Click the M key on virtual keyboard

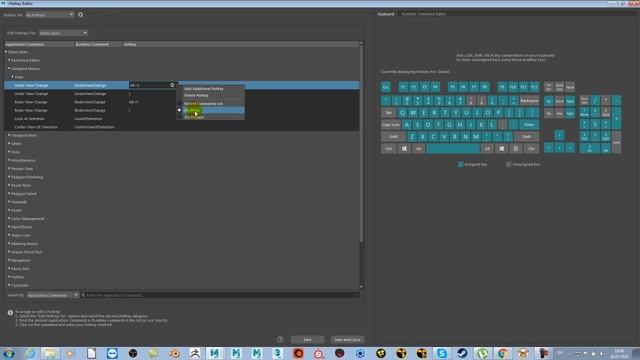[476, 137]
